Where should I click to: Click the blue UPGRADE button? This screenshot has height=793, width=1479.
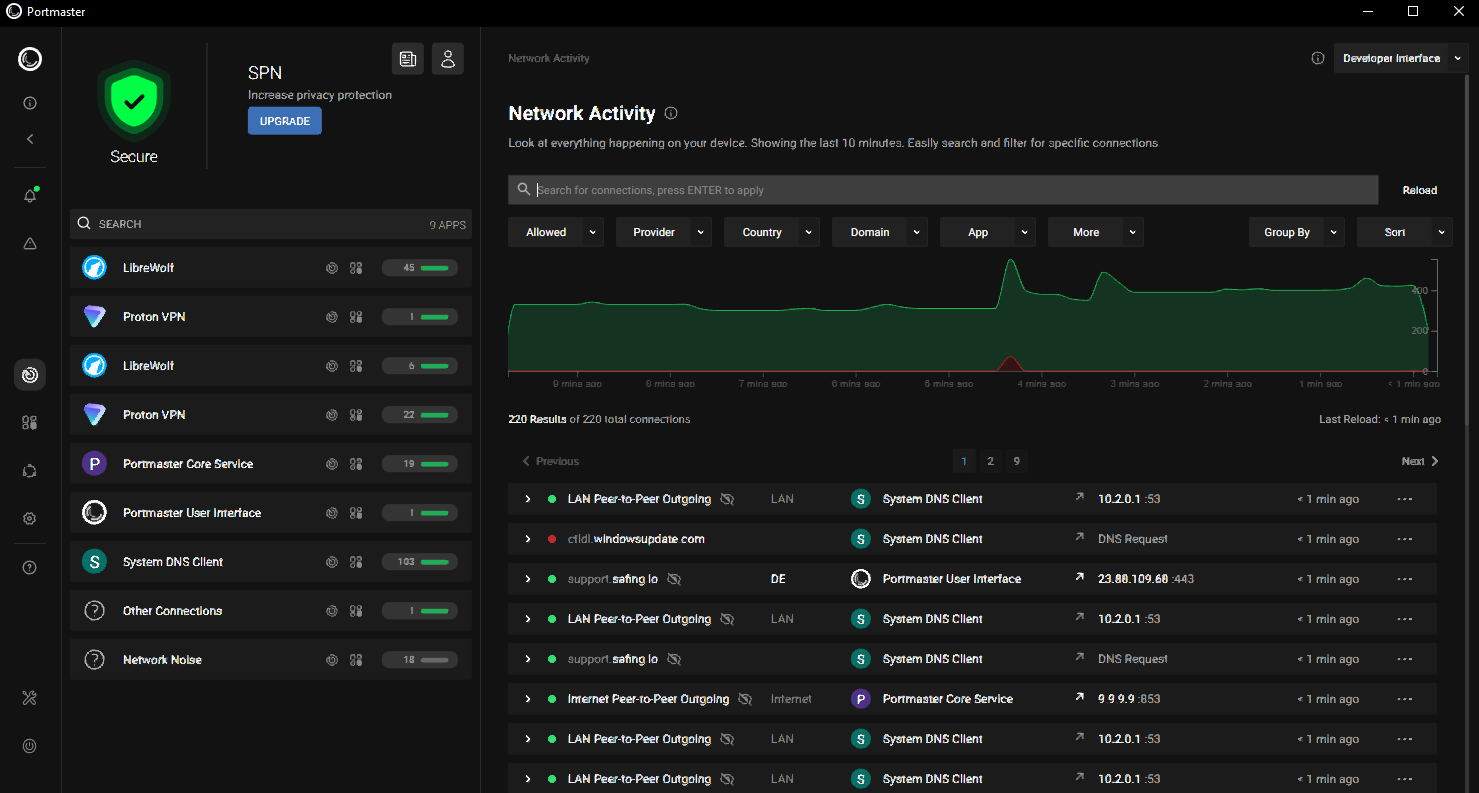tap(285, 121)
